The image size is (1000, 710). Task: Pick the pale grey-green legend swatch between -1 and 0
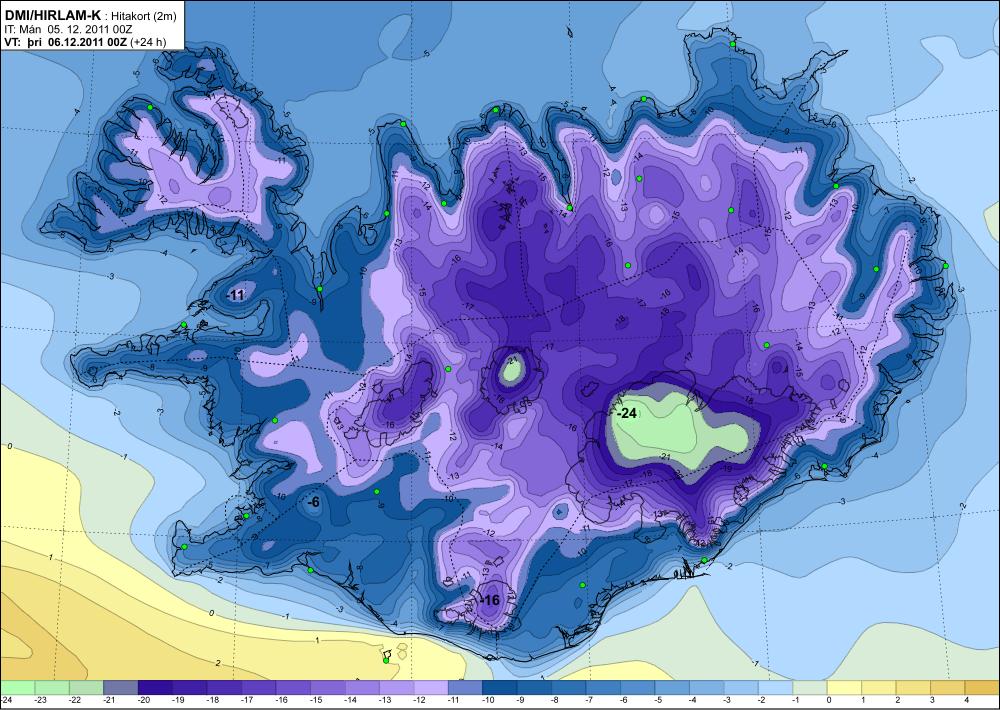click(811, 688)
